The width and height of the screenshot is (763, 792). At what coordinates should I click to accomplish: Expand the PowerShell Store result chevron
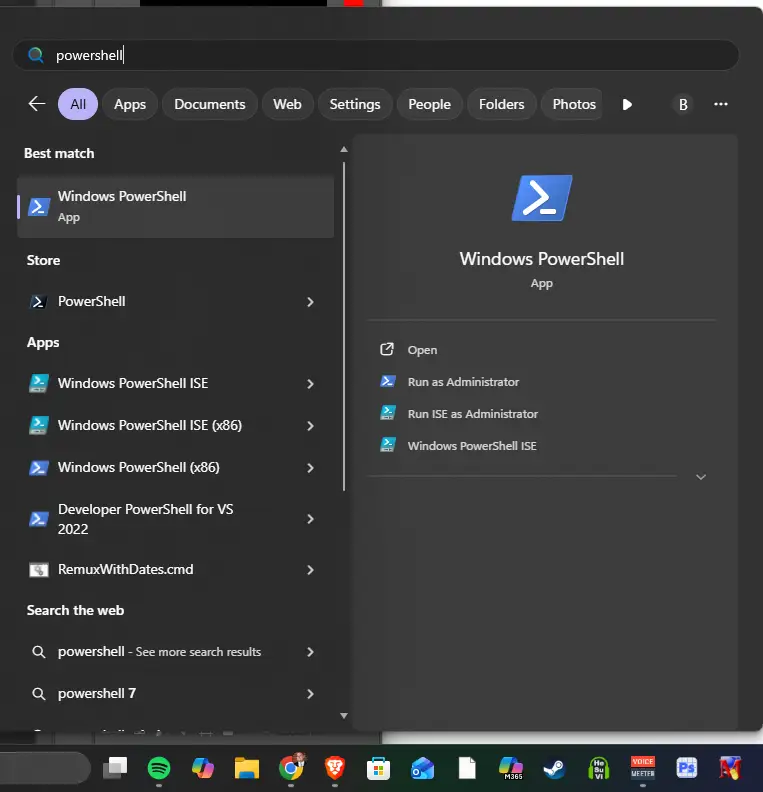point(310,302)
